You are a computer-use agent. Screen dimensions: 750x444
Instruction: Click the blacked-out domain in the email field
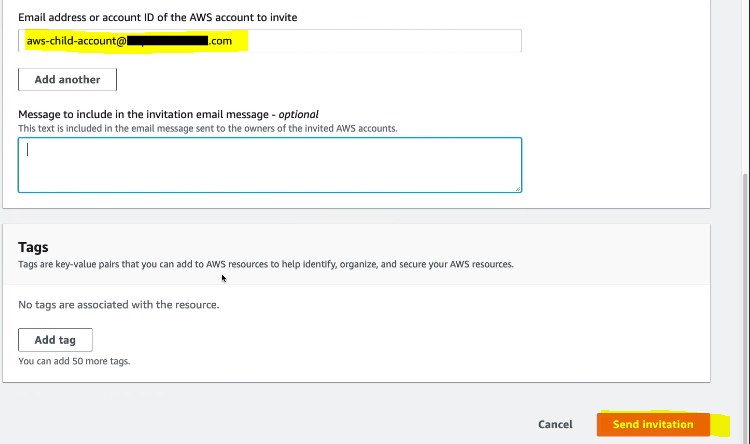tap(165, 41)
